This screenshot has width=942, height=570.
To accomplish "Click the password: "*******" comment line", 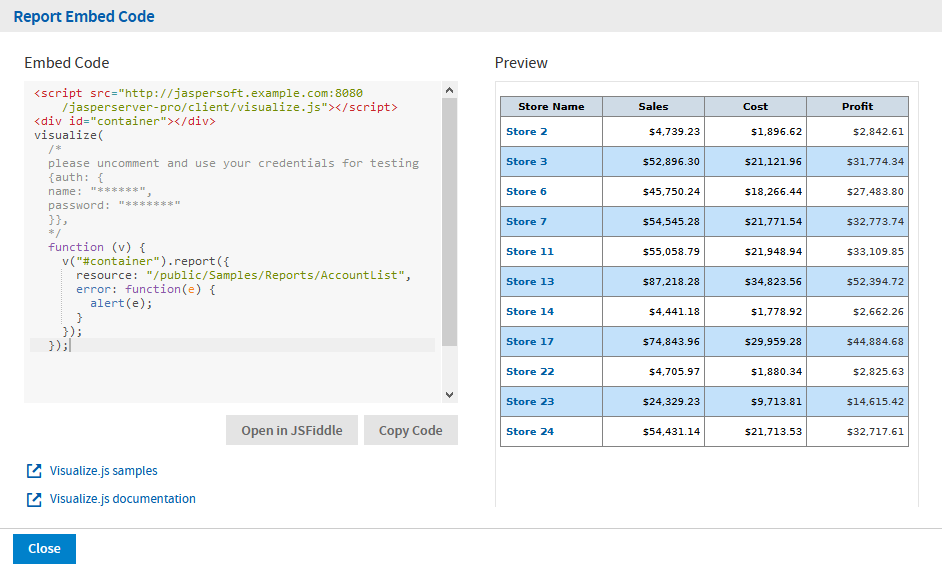I will (x=114, y=205).
